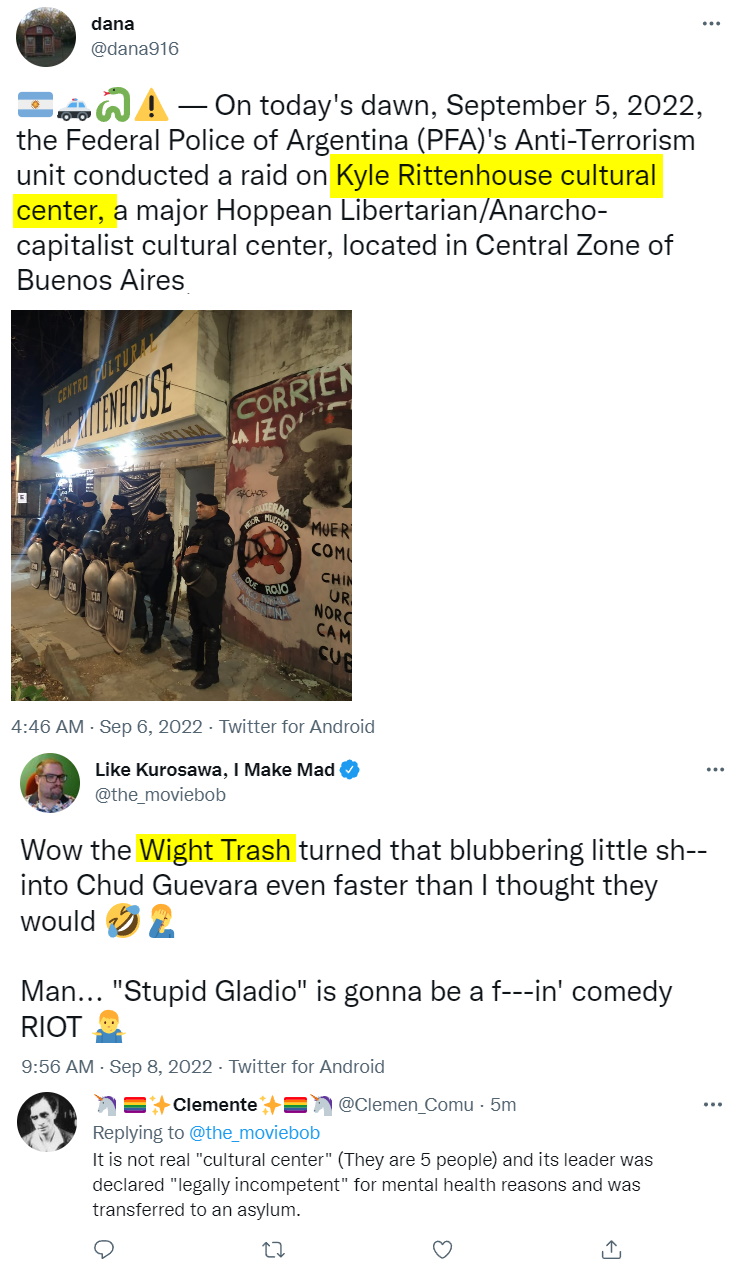Screen dimensions: 736x1271
Task: Open more options on dana's tweet
Action: tap(712, 24)
